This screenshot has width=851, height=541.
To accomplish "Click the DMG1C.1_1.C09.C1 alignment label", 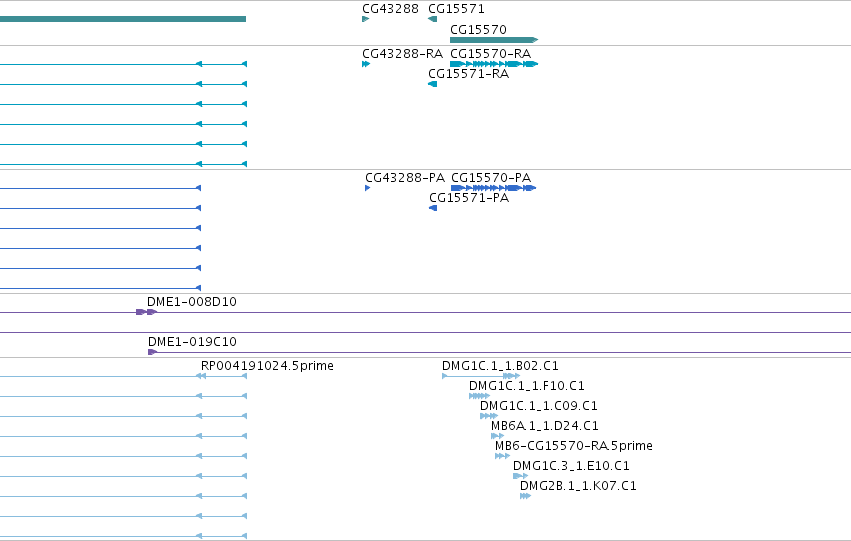I will coord(538,406).
